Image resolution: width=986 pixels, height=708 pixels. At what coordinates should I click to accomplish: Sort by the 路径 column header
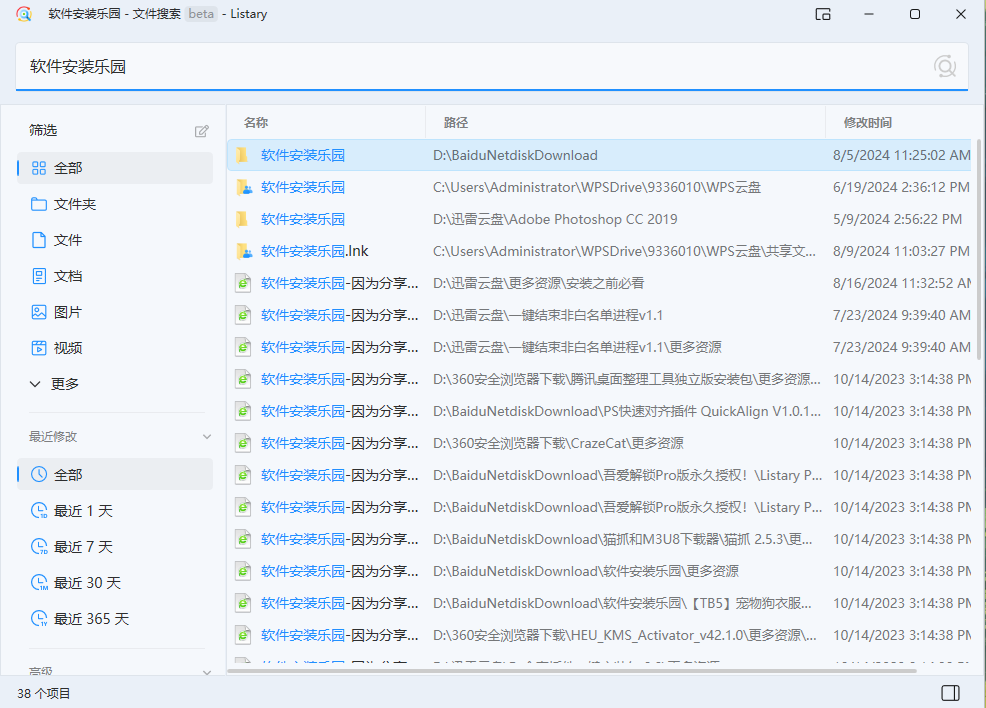pyautogui.click(x=625, y=123)
